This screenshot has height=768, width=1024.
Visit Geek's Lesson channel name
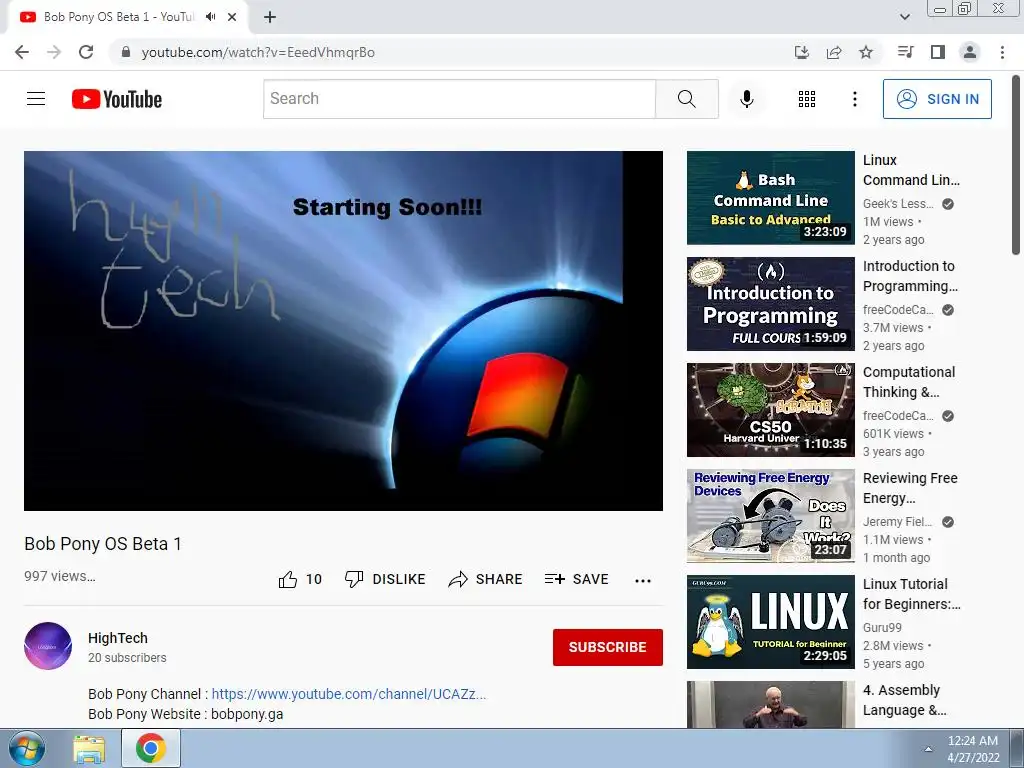[898, 204]
